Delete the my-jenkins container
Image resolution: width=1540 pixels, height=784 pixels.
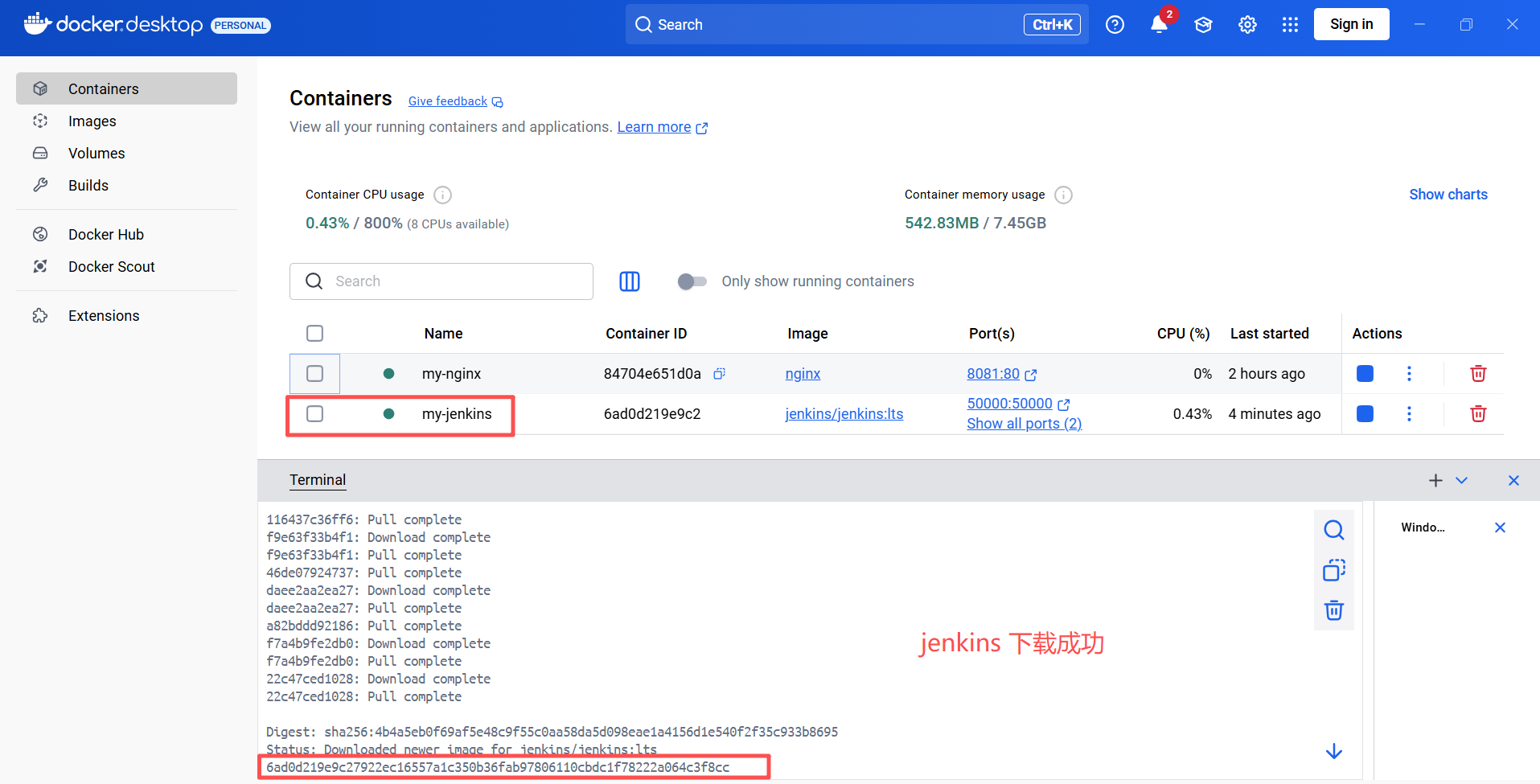click(x=1478, y=414)
